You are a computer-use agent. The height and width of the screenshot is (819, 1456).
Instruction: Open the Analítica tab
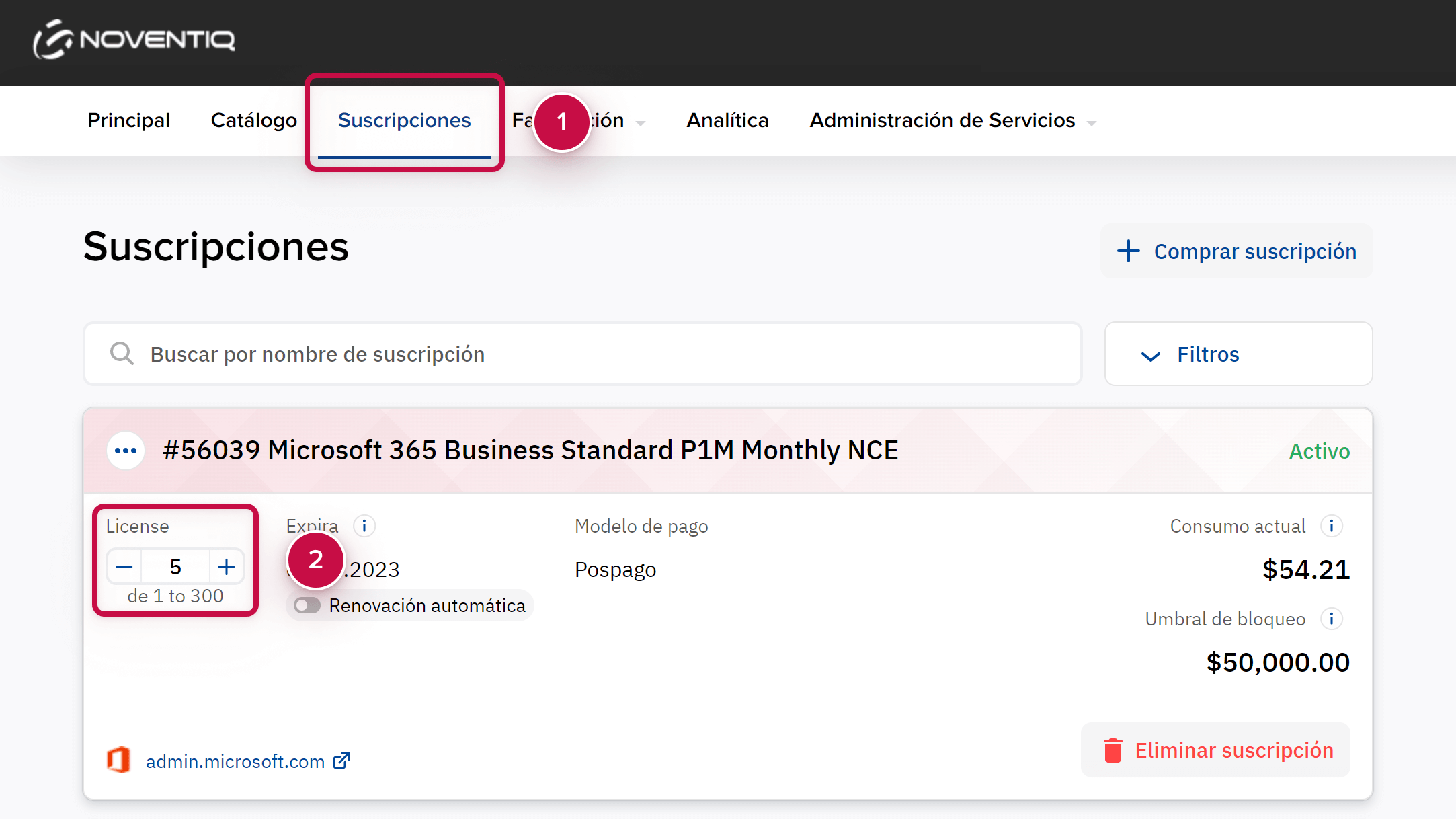(x=727, y=120)
